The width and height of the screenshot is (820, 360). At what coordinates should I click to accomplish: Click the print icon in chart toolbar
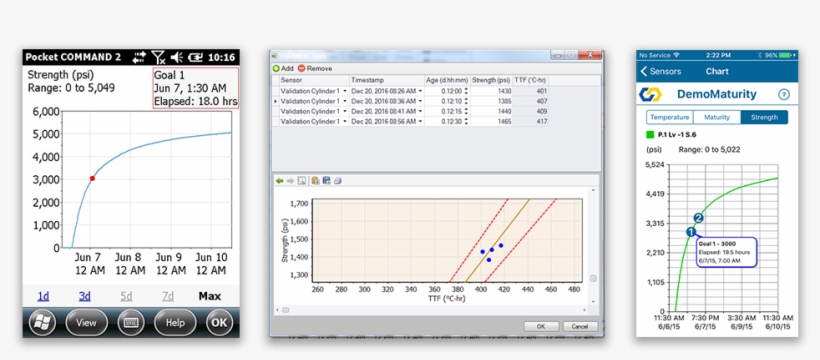[x=338, y=181]
